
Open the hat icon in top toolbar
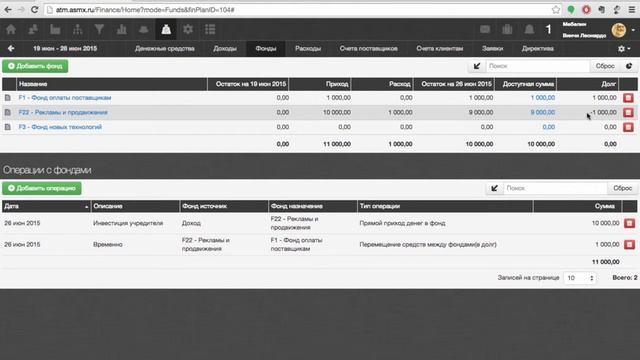tap(143, 29)
